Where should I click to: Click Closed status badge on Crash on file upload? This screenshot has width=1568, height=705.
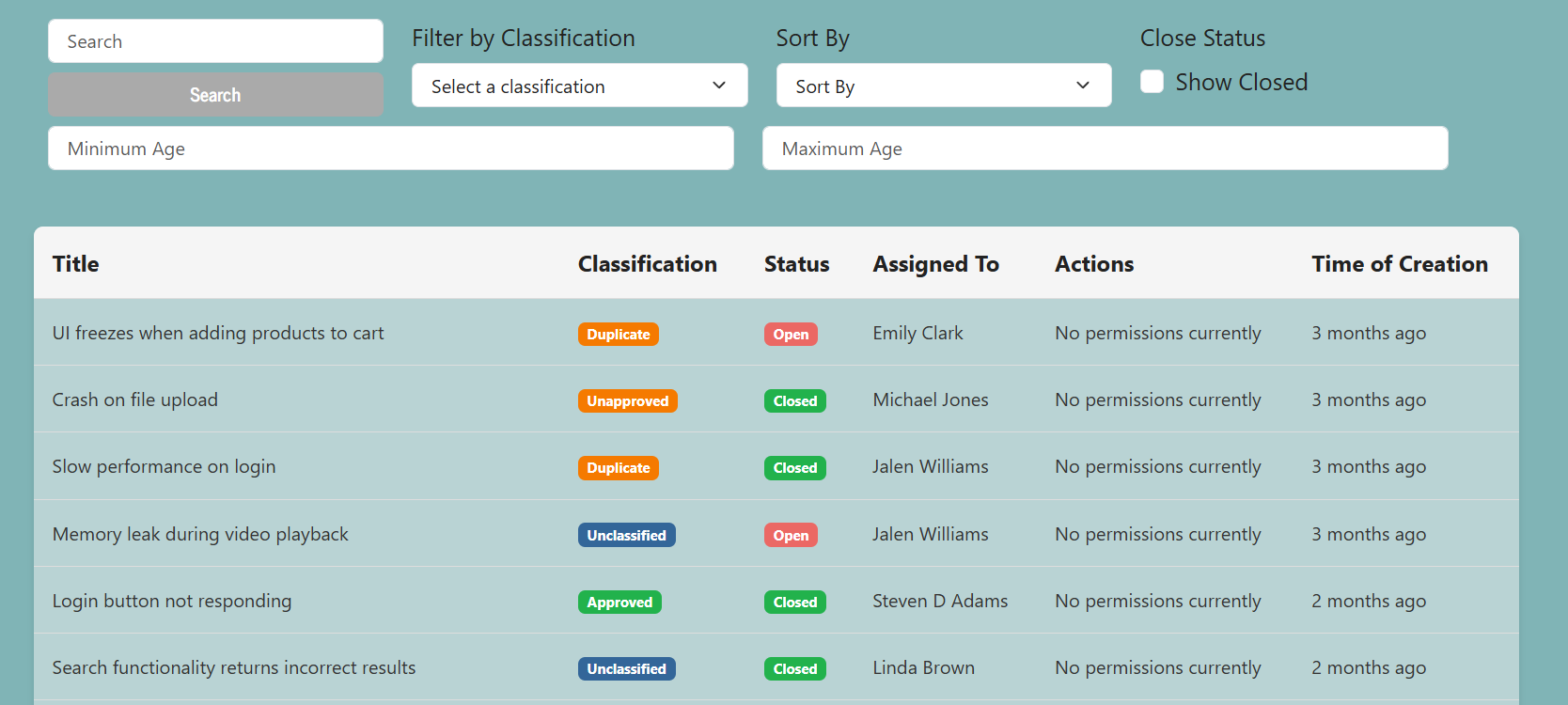[794, 400]
